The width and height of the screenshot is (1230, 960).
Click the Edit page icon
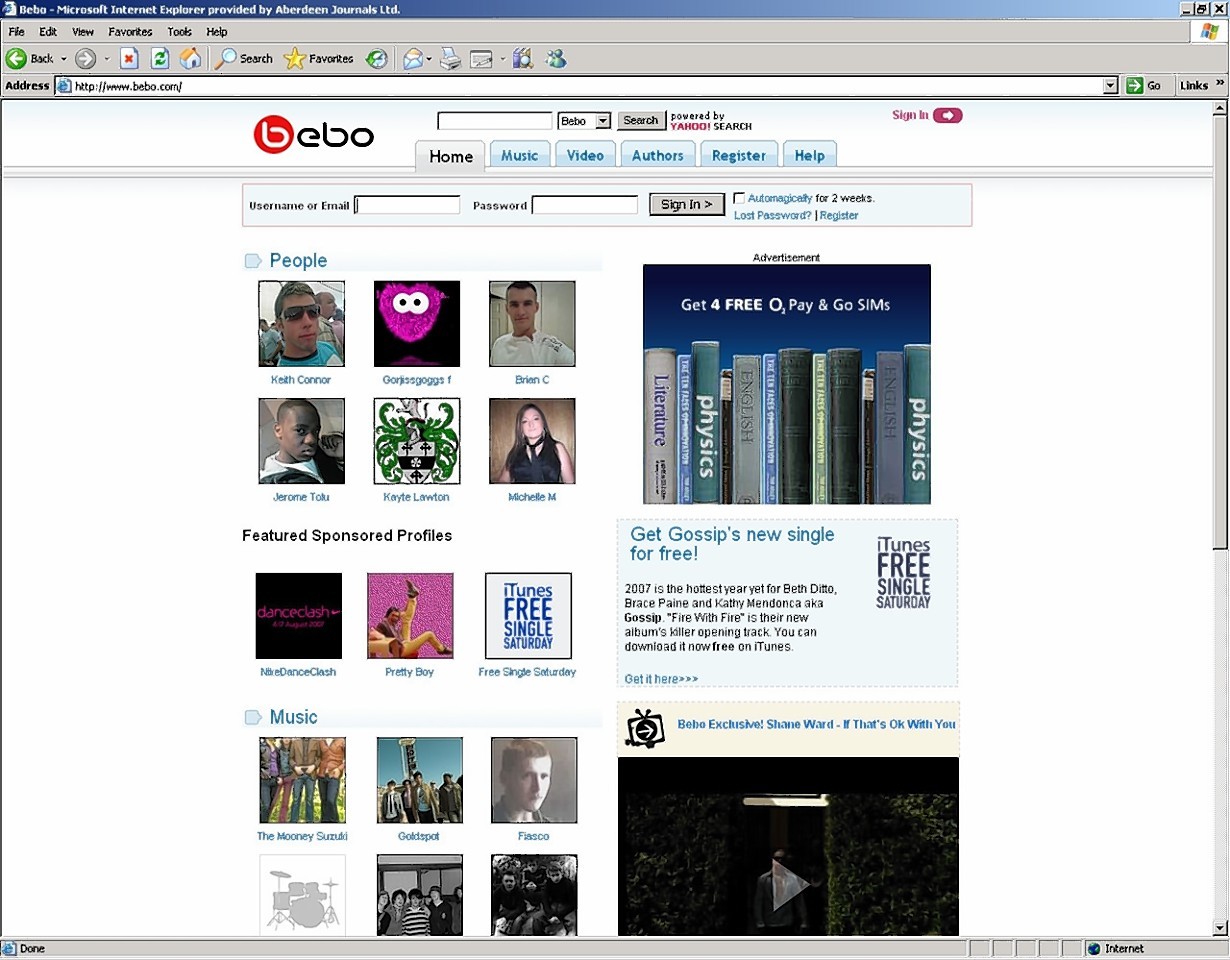pos(482,59)
